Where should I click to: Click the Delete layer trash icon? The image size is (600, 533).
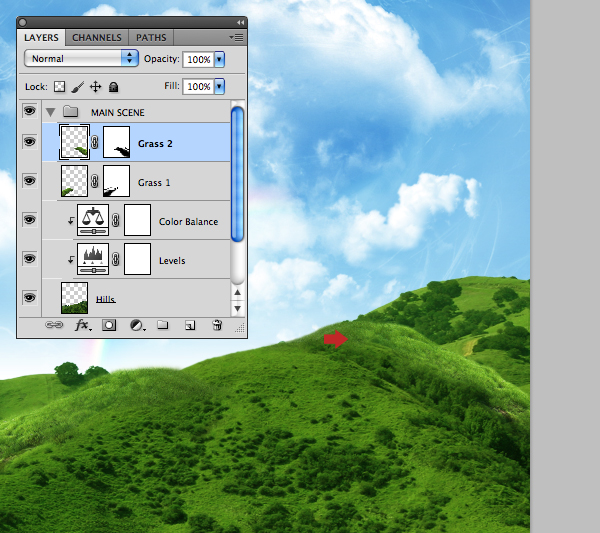217,325
